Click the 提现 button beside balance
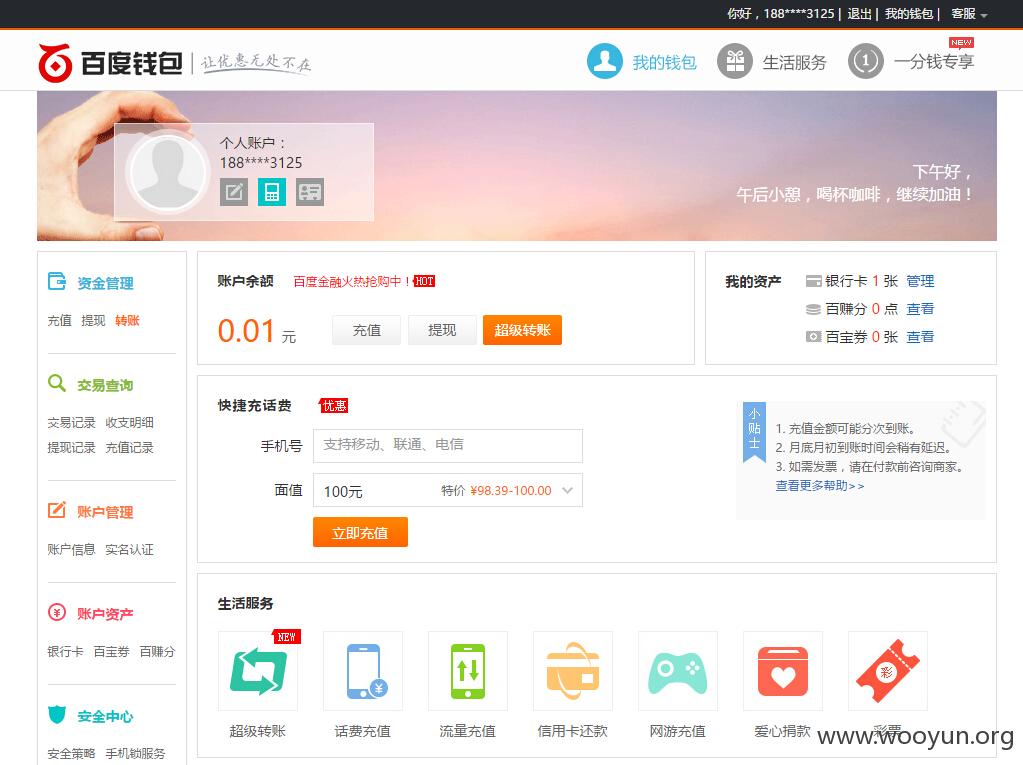Screen dimensions: 1023x765 click(442, 330)
